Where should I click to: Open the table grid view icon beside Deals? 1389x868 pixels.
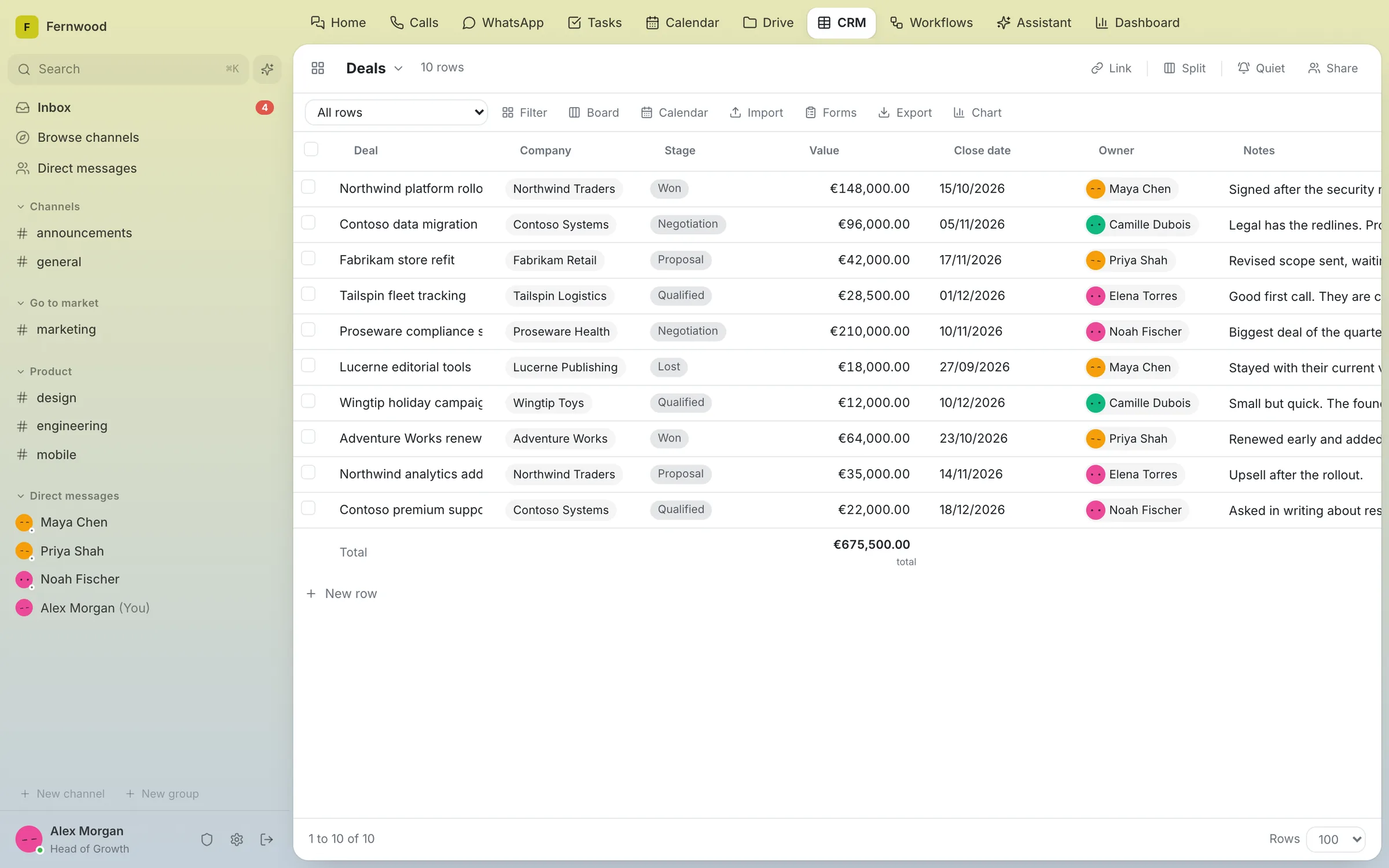point(318,68)
